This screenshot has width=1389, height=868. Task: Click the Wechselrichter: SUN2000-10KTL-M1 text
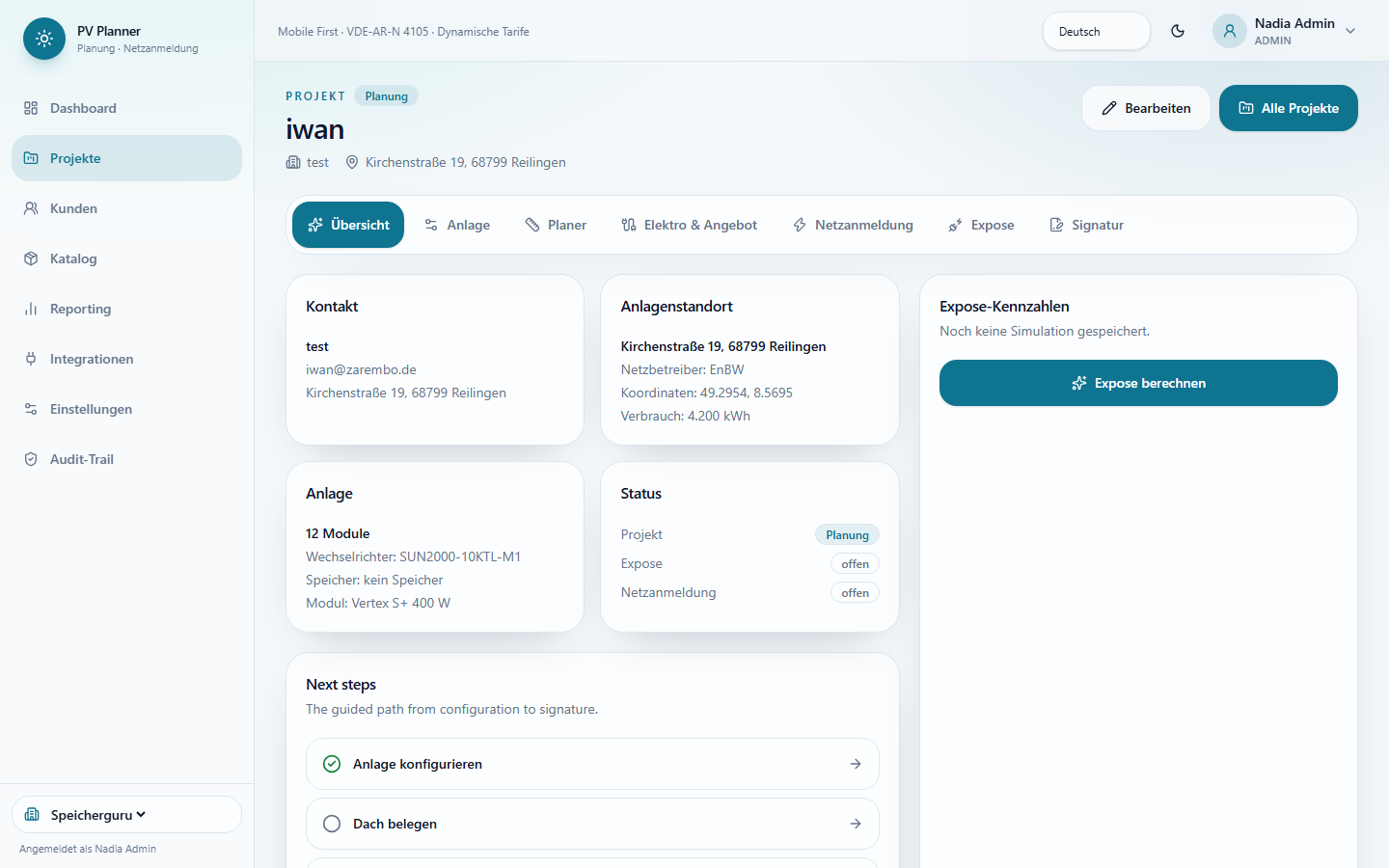click(x=413, y=556)
